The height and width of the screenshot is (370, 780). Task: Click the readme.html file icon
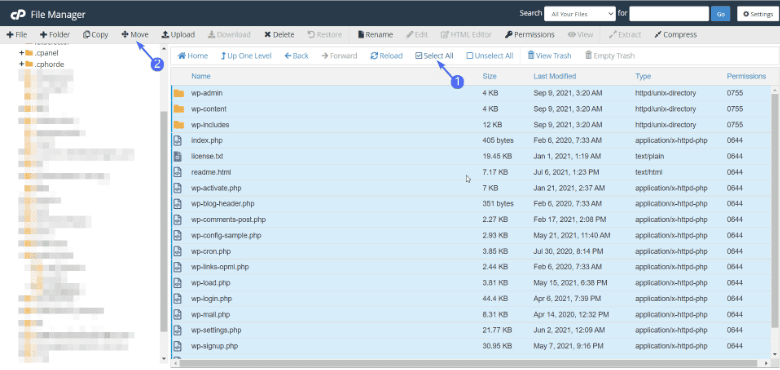pos(178,172)
